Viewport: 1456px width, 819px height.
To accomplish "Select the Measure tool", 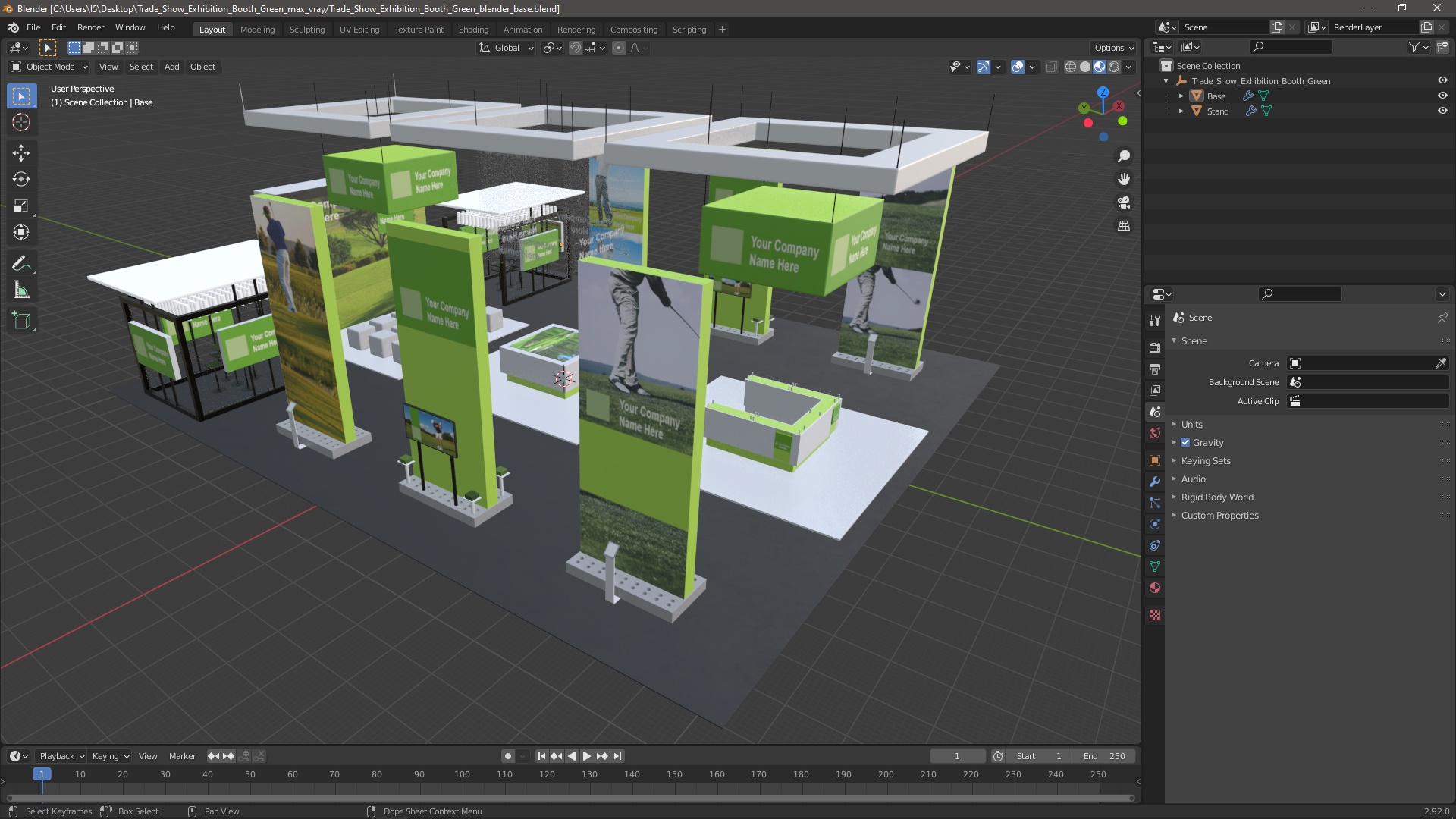I will (21, 290).
